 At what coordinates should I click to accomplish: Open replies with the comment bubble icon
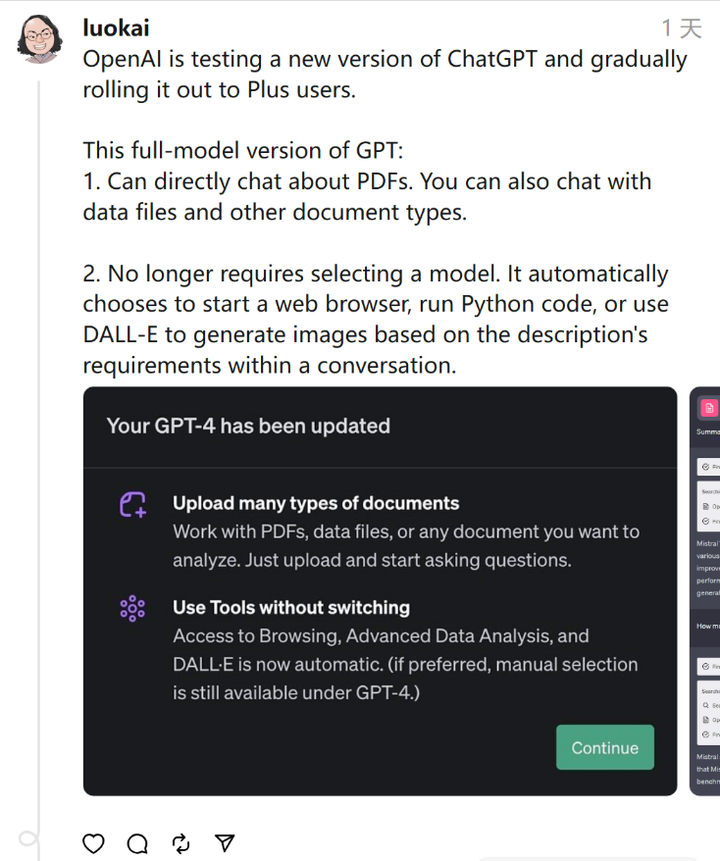tap(137, 843)
